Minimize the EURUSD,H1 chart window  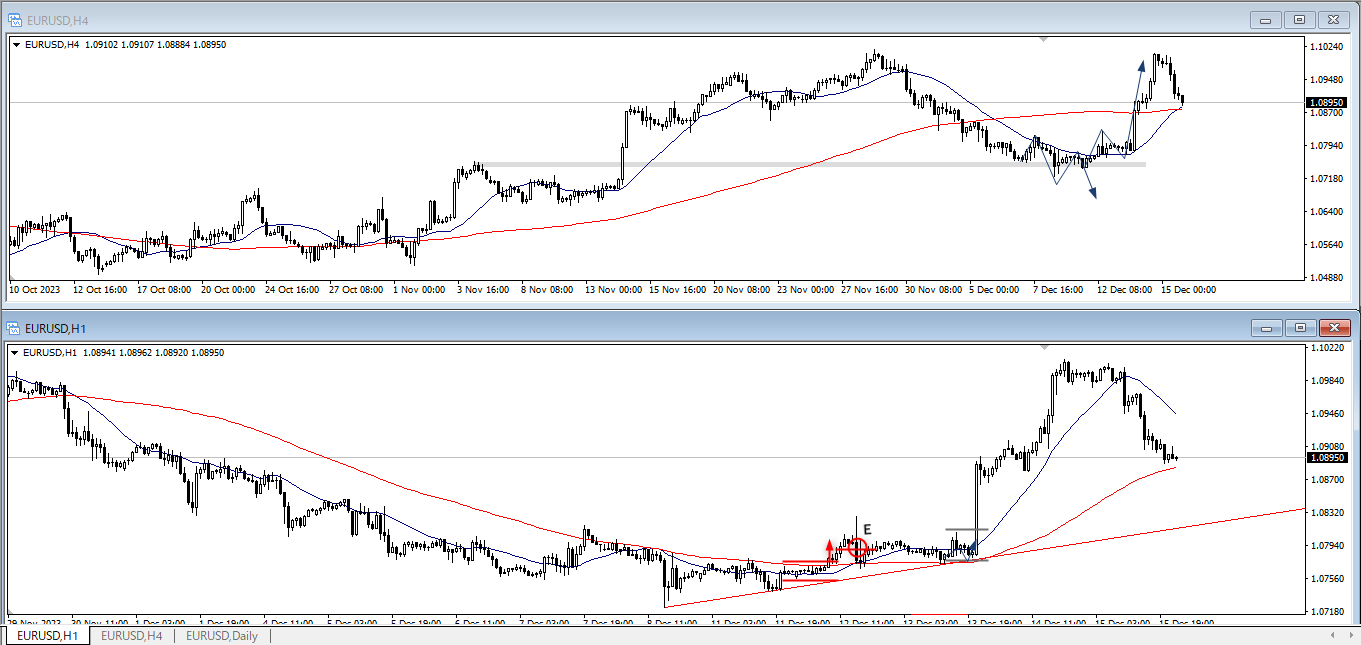[x=1266, y=328]
